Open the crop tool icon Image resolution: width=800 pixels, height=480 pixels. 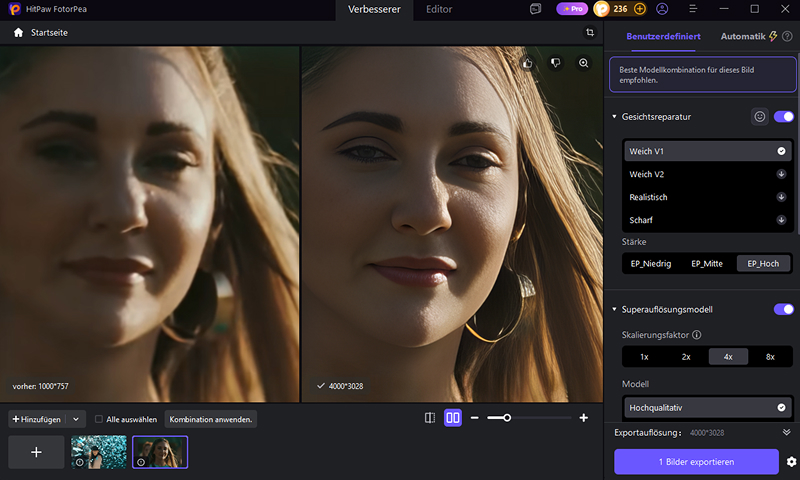pyautogui.click(x=590, y=33)
